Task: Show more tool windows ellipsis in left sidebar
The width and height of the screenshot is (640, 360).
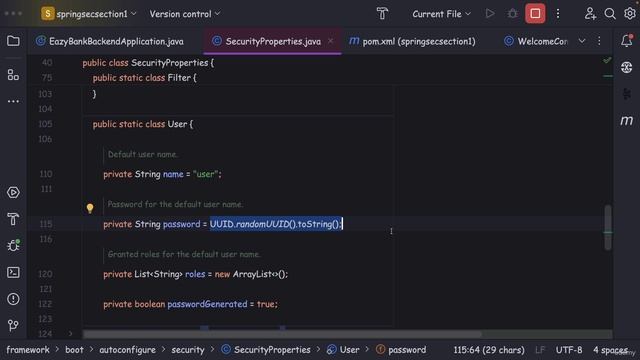Action: [13, 101]
